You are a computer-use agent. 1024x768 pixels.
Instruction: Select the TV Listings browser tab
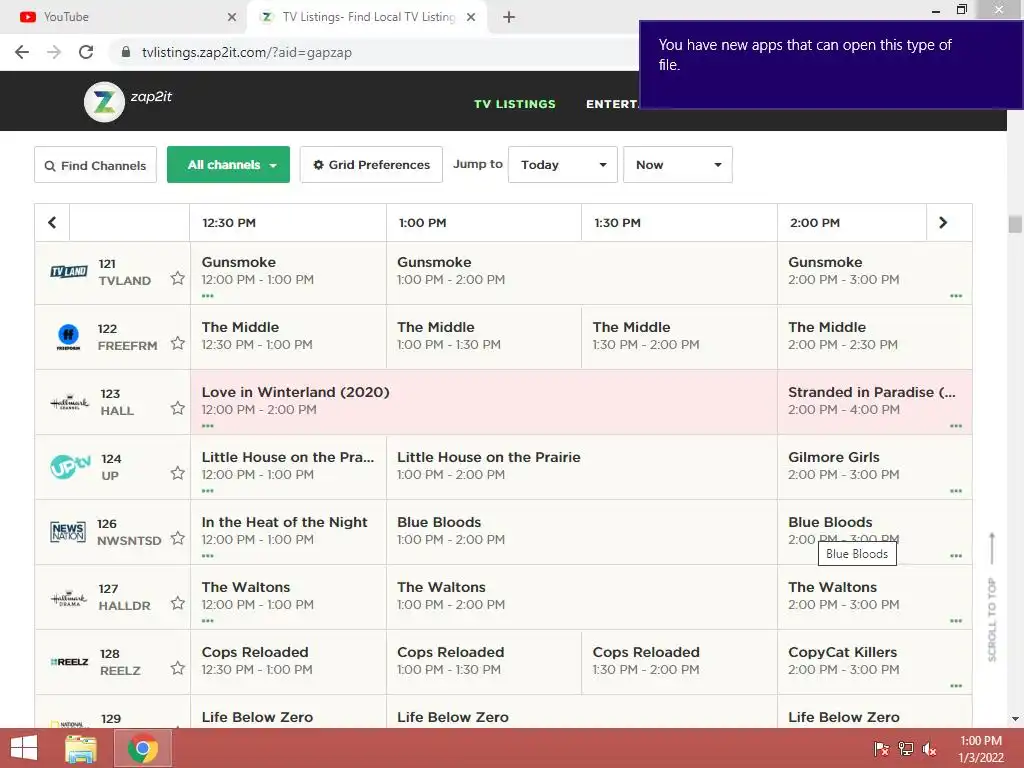(x=367, y=17)
